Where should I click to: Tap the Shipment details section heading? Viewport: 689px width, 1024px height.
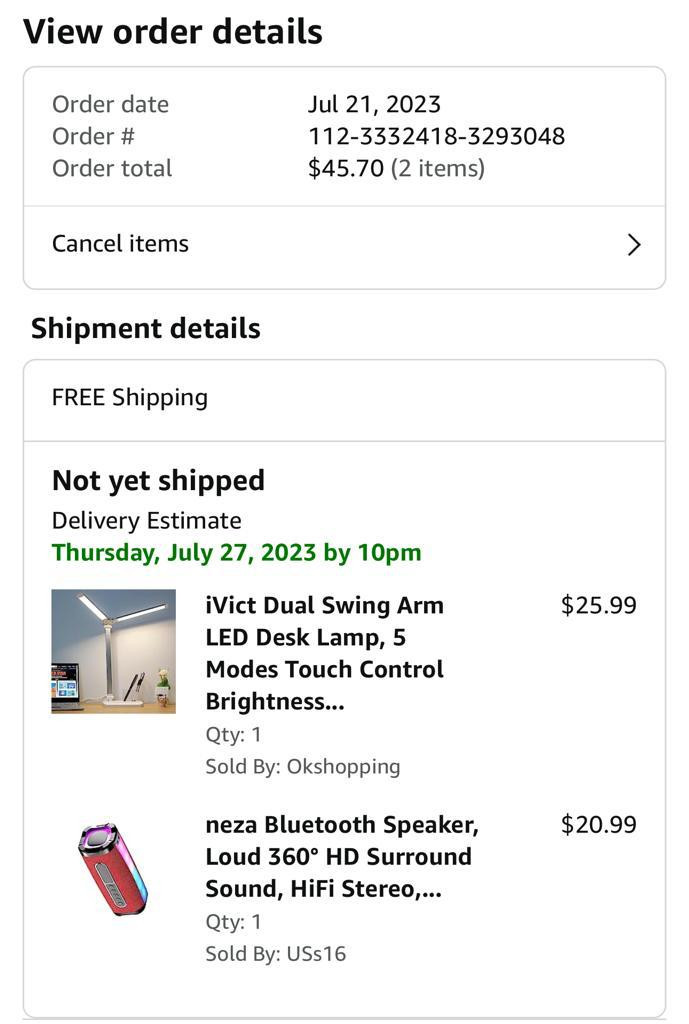[145, 328]
